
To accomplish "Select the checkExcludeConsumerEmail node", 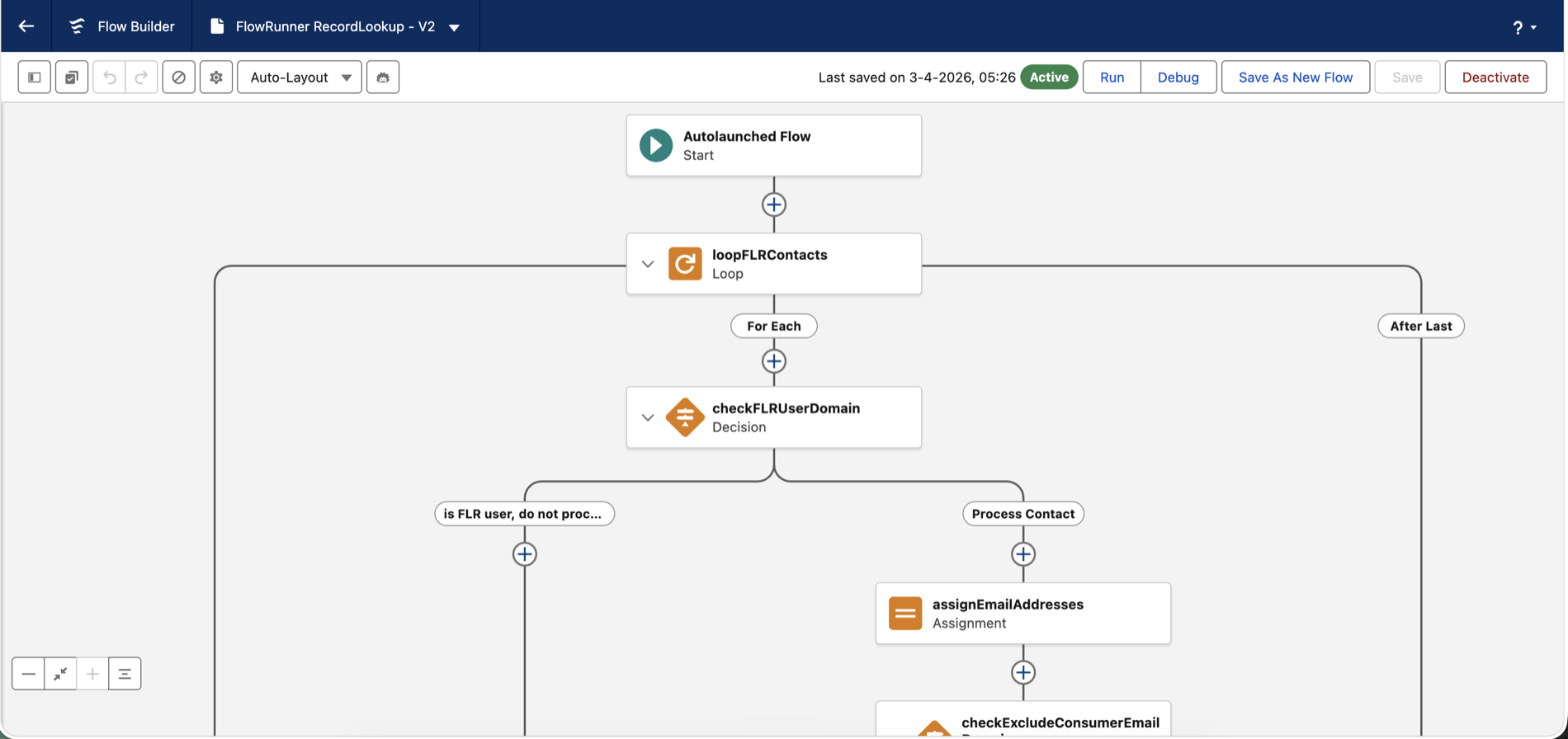I will click(1023, 719).
